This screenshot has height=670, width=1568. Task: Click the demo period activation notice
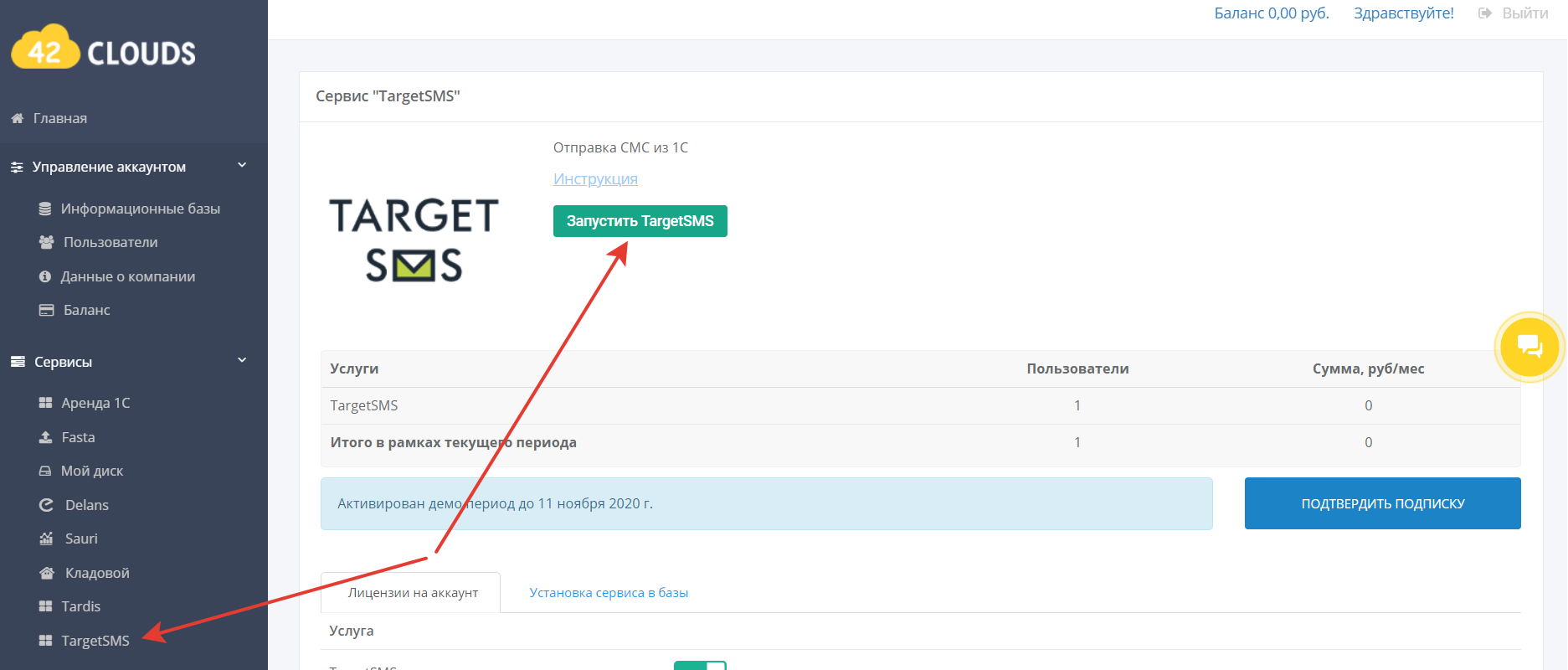pyautogui.click(x=767, y=503)
